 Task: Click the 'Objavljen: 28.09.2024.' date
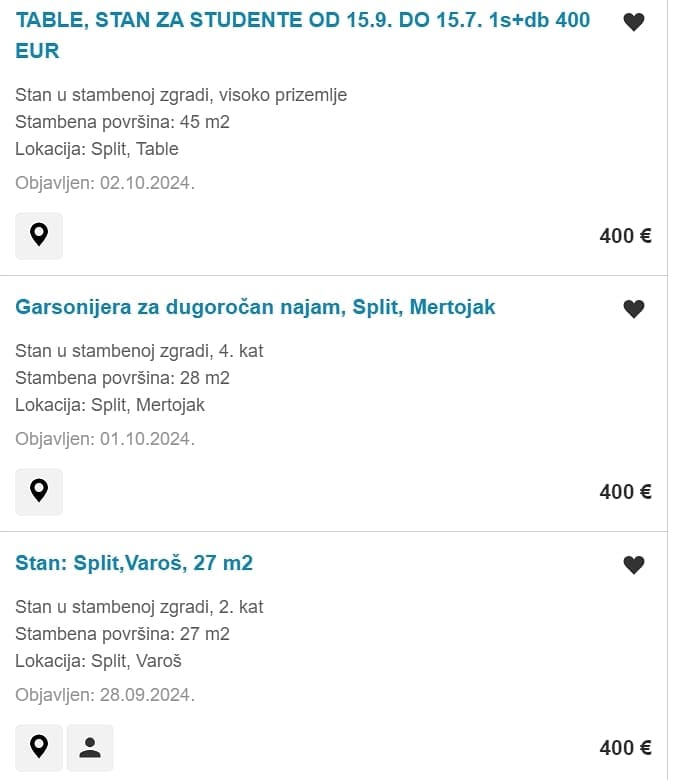pyautogui.click(x=105, y=695)
